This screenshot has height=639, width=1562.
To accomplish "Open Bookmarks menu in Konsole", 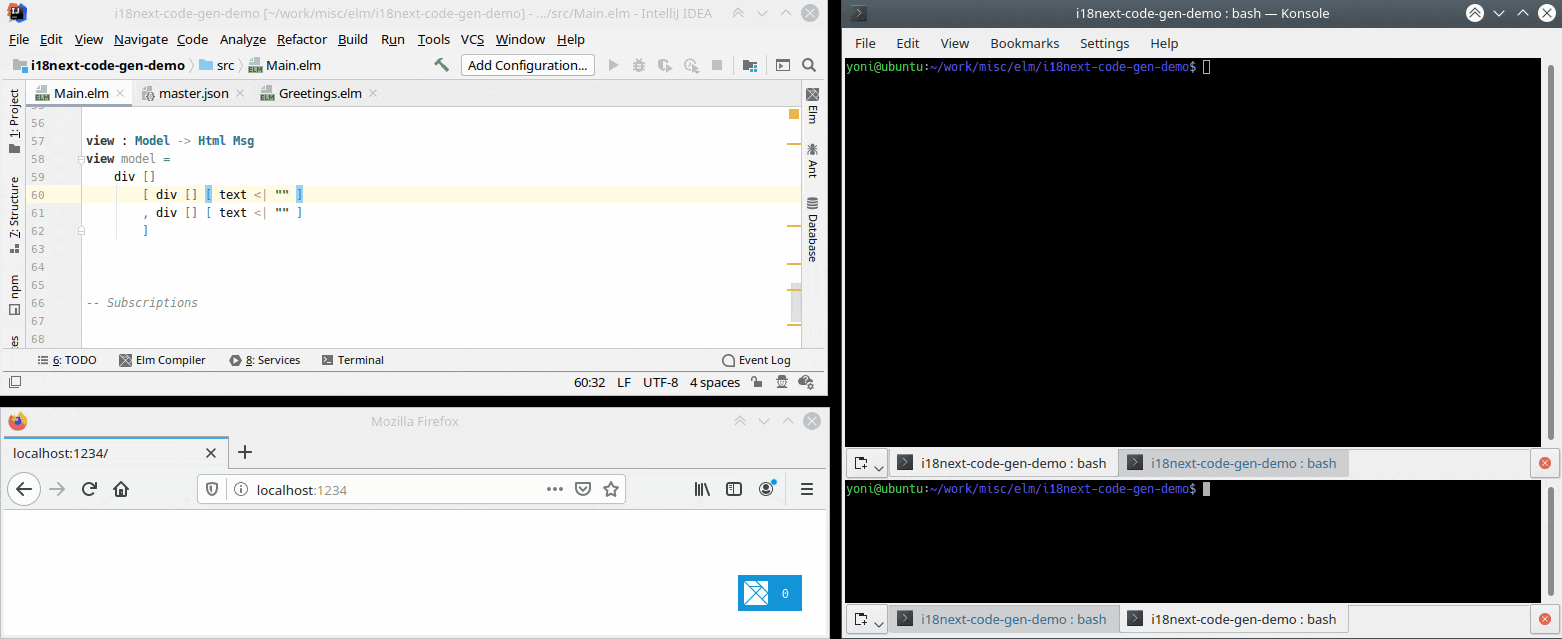I will click(x=1024, y=43).
